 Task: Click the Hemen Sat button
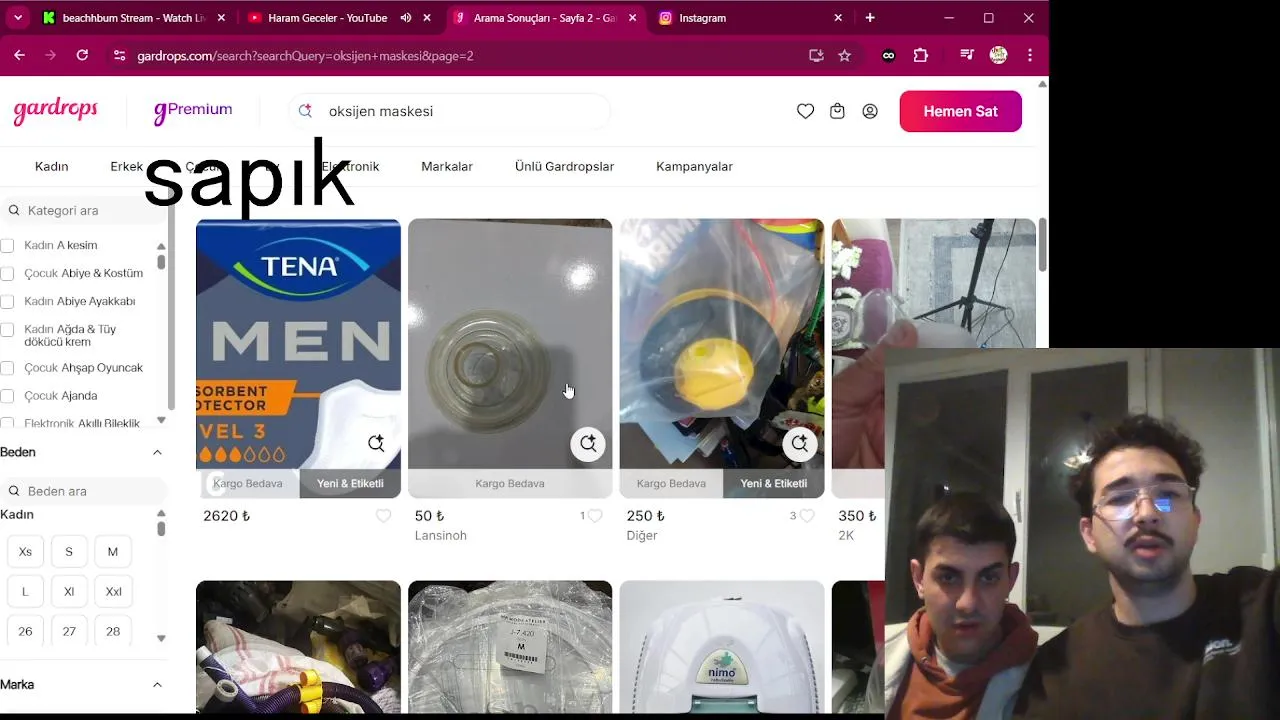point(960,111)
